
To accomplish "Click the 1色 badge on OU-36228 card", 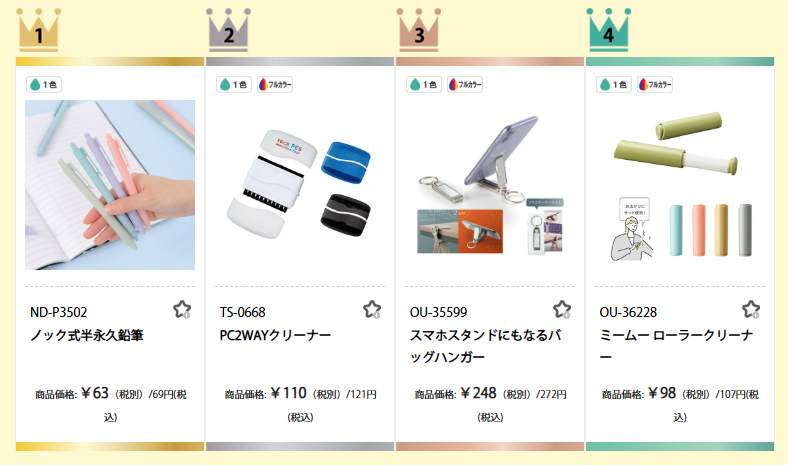I will pyautogui.click(x=614, y=84).
